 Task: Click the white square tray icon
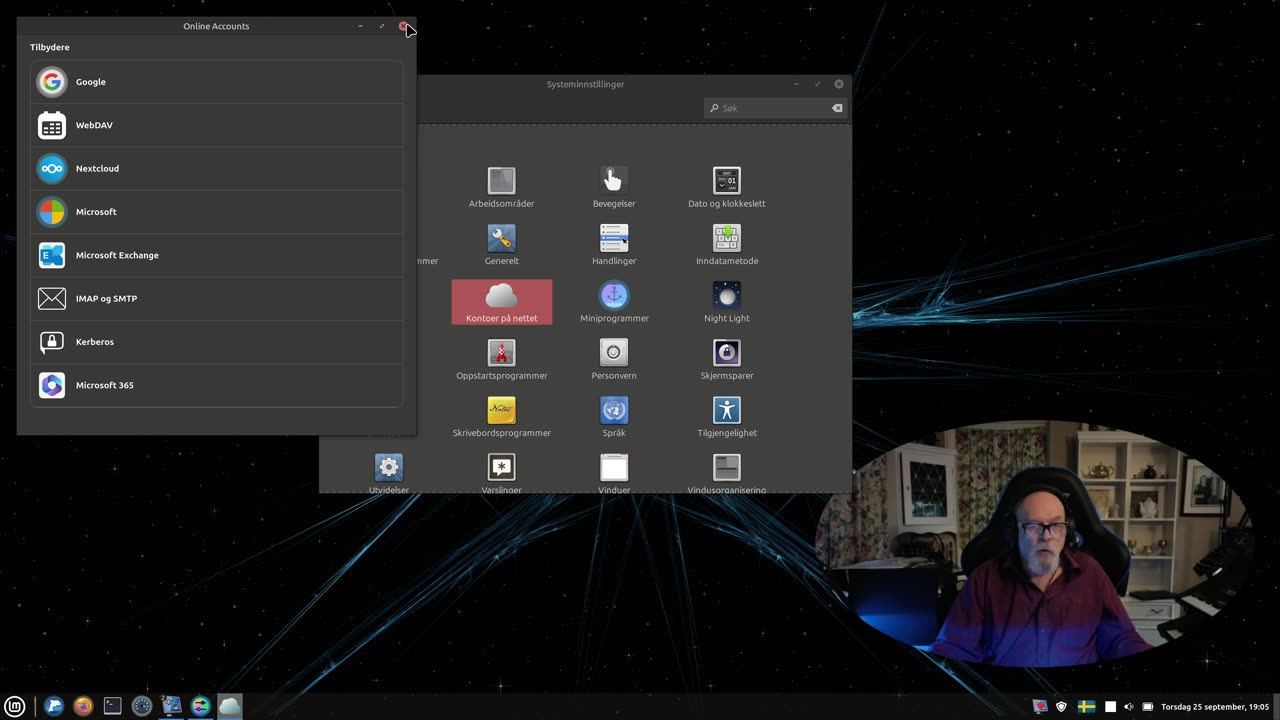[1110, 707]
